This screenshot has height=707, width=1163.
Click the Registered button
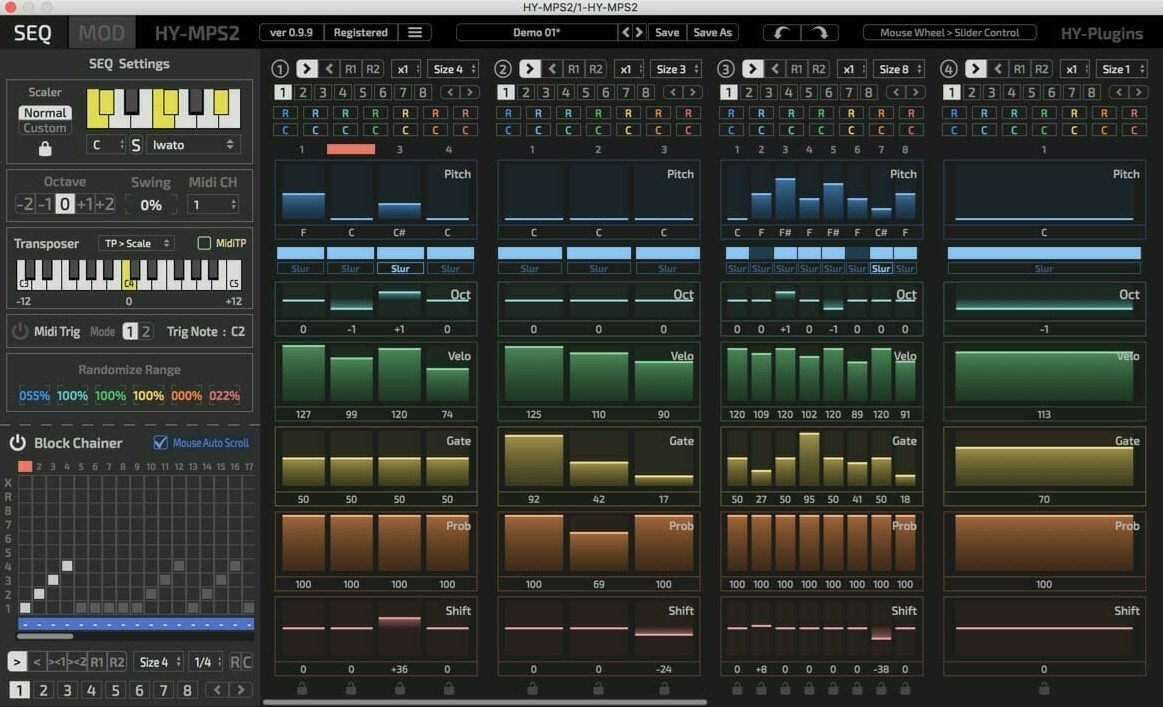[360, 33]
